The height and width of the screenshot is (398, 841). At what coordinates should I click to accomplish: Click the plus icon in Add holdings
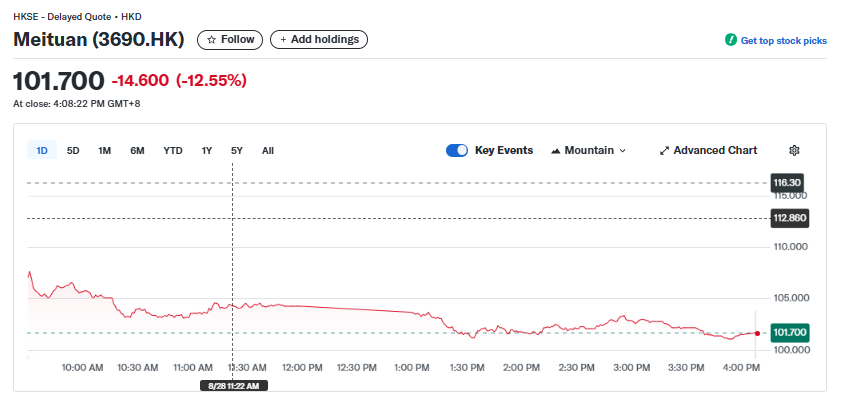pyautogui.click(x=283, y=40)
